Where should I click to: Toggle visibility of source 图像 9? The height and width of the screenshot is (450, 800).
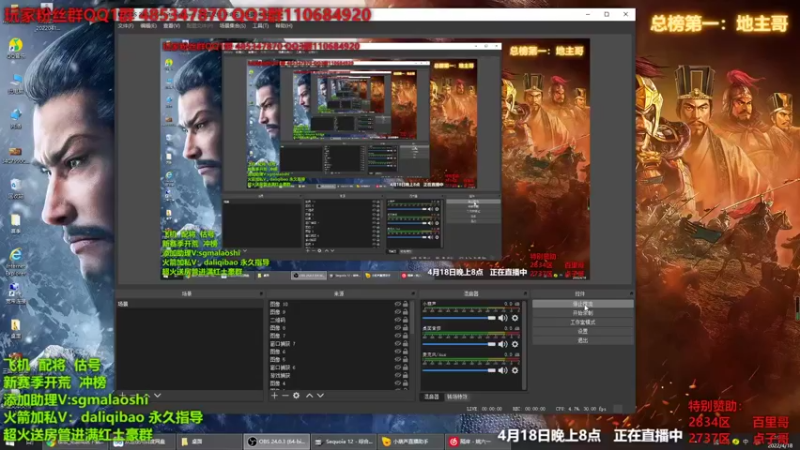point(397,312)
